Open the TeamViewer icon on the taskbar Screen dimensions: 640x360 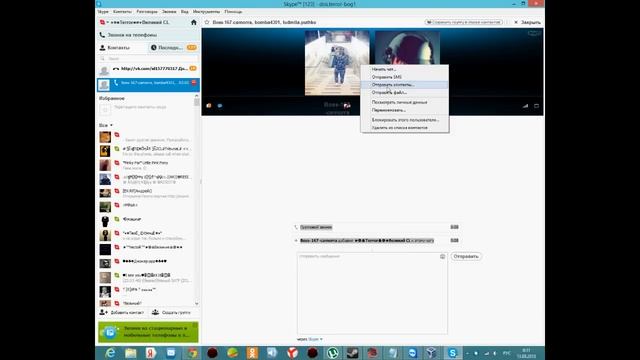[413, 353]
